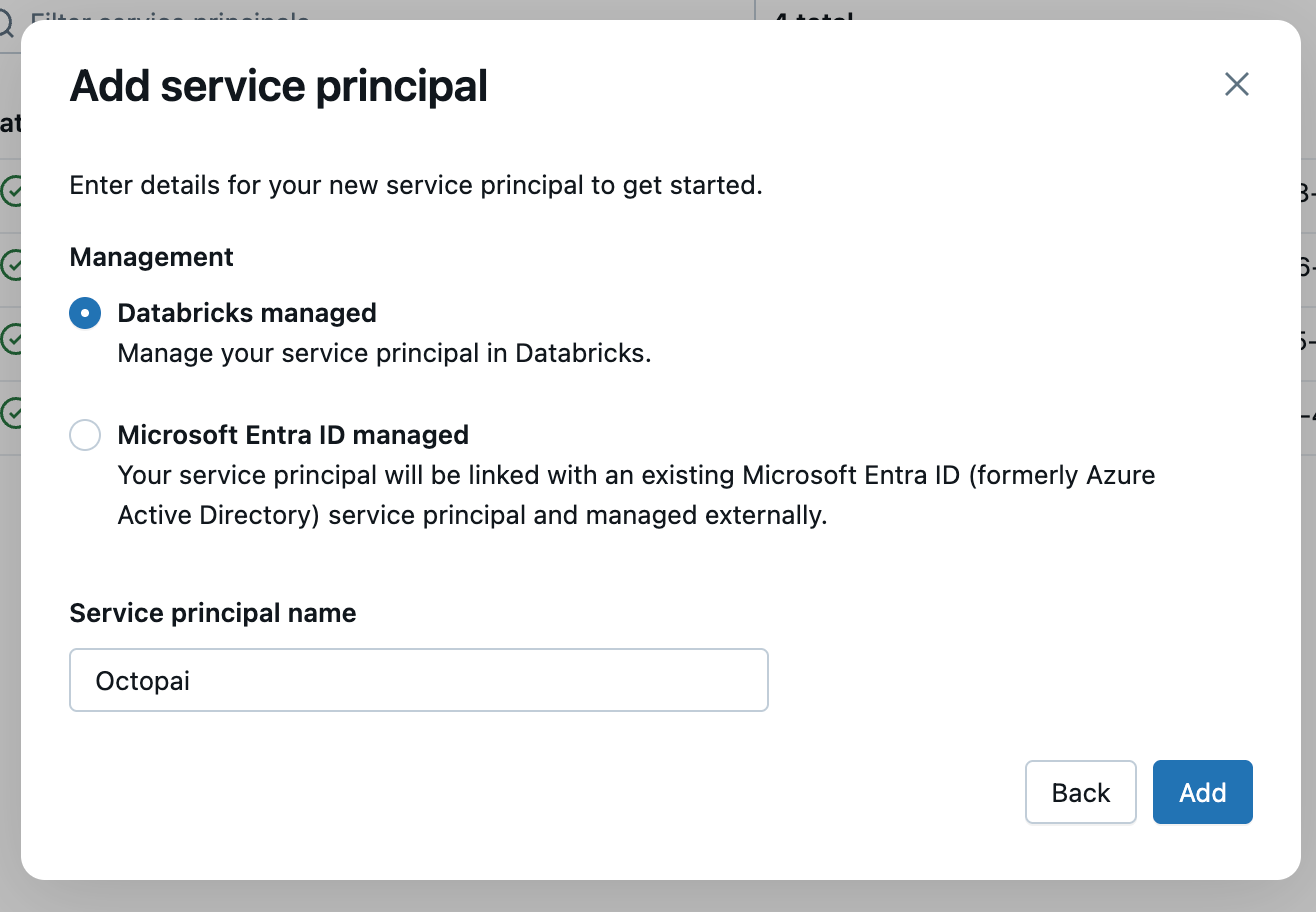Click the 'Databricks managed' option label
The image size is (1316, 912).
pyautogui.click(x=247, y=313)
